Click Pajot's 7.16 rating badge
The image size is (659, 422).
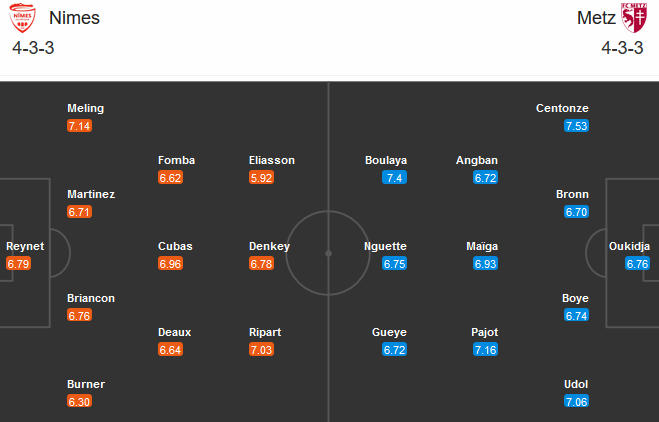[x=485, y=350]
